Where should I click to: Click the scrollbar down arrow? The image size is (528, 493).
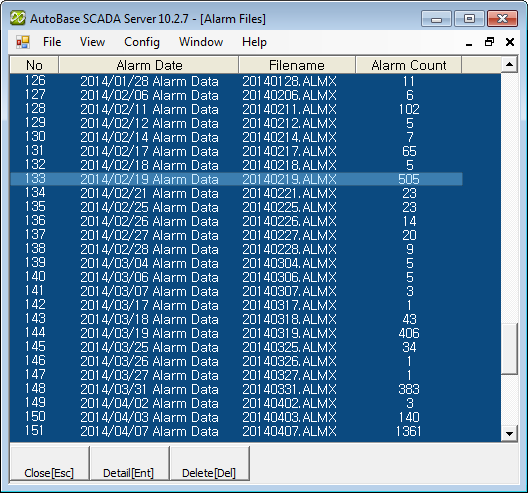pyautogui.click(x=509, y=433)
